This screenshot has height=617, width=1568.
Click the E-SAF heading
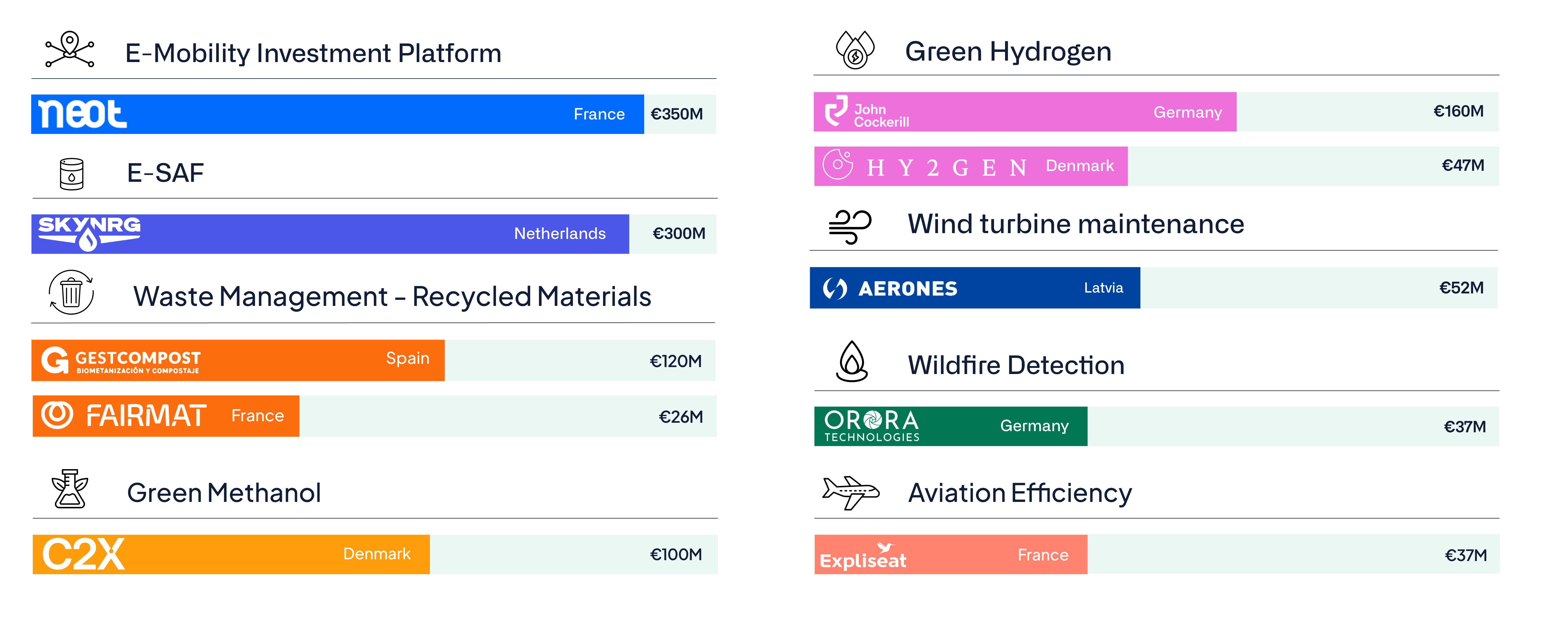(x=165, y=173)
